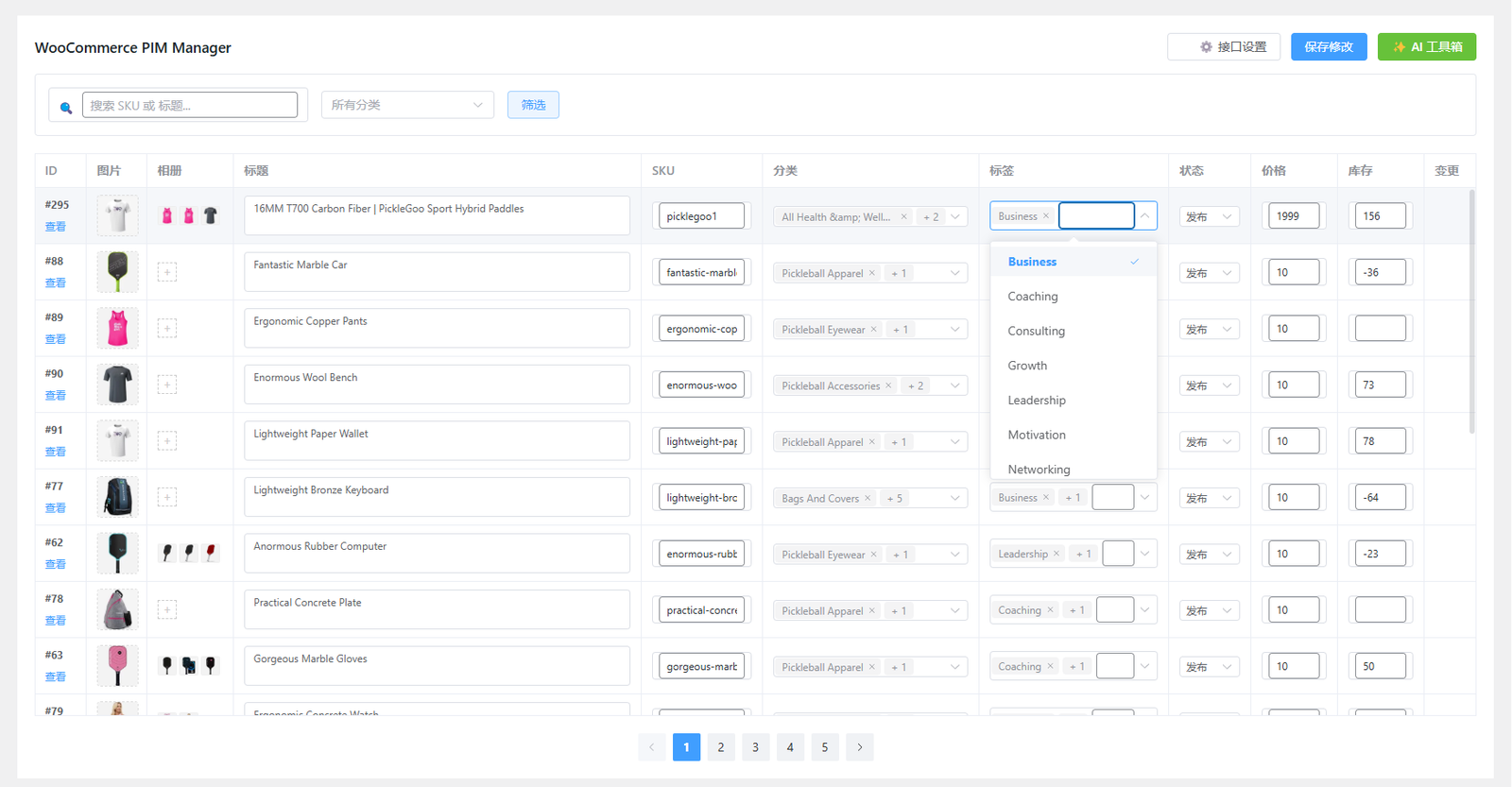The width and height of the screenshot is (1512, 787).
Task: Add gallery image for Practical Concrete Plate
Action: click(167, 610)
